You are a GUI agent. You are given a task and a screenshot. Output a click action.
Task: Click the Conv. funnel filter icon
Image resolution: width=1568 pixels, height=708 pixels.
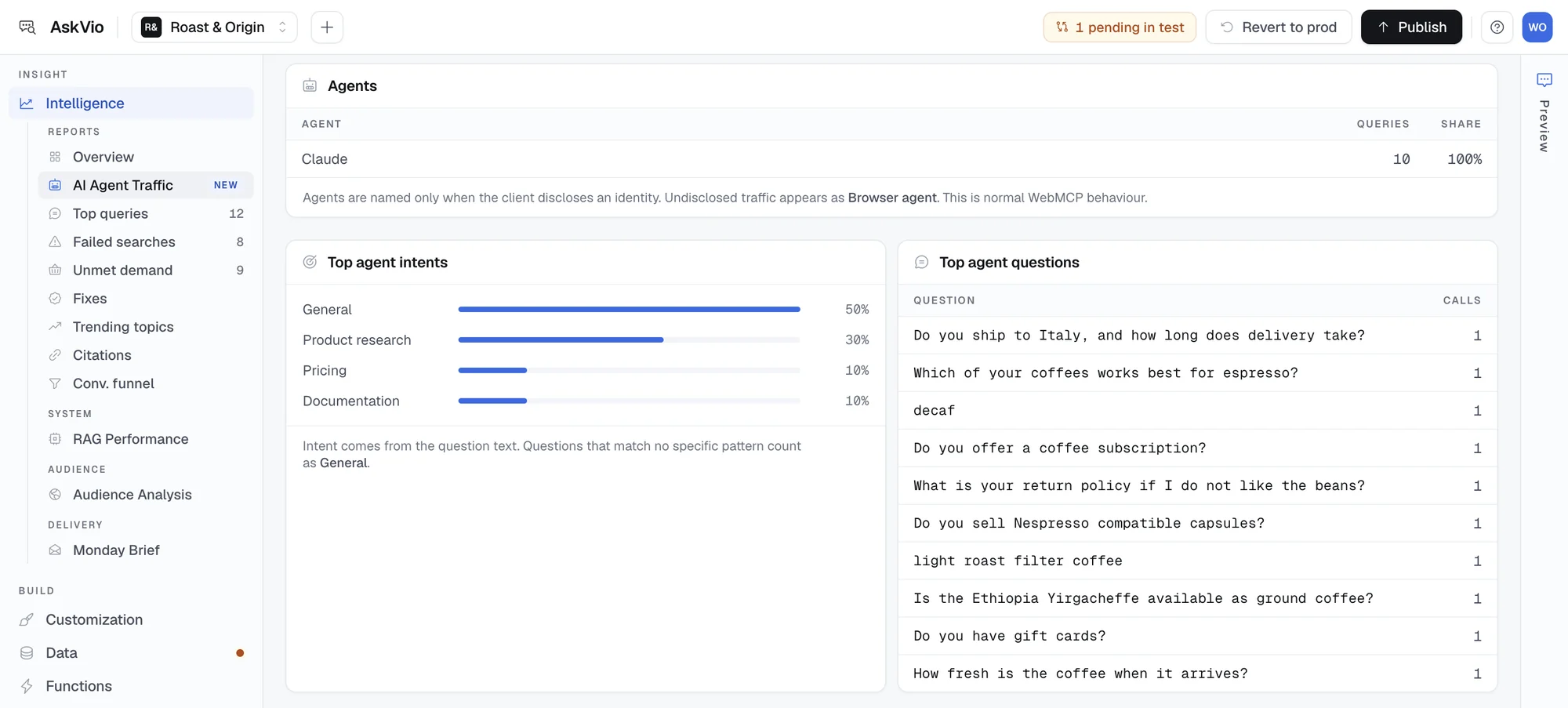coord(55,383)
